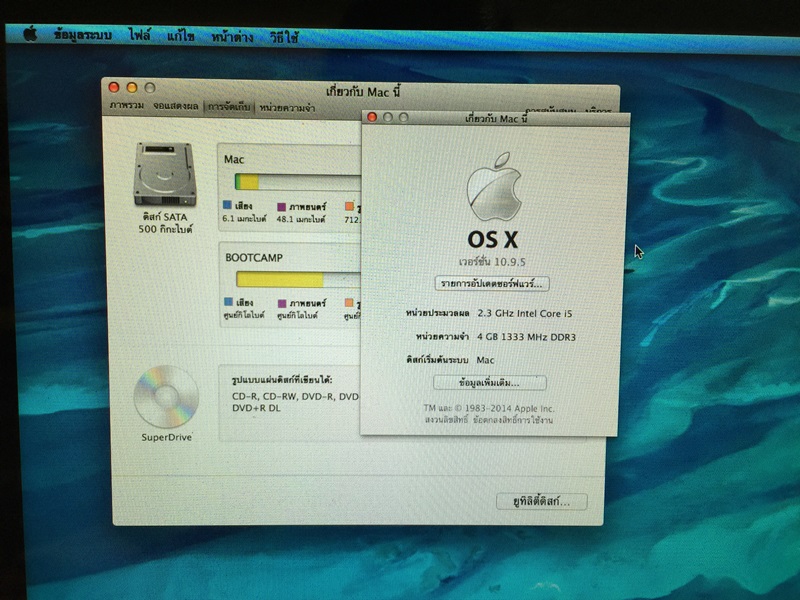
Task: Zoom the back storage window
Action: tap(149, 88)
